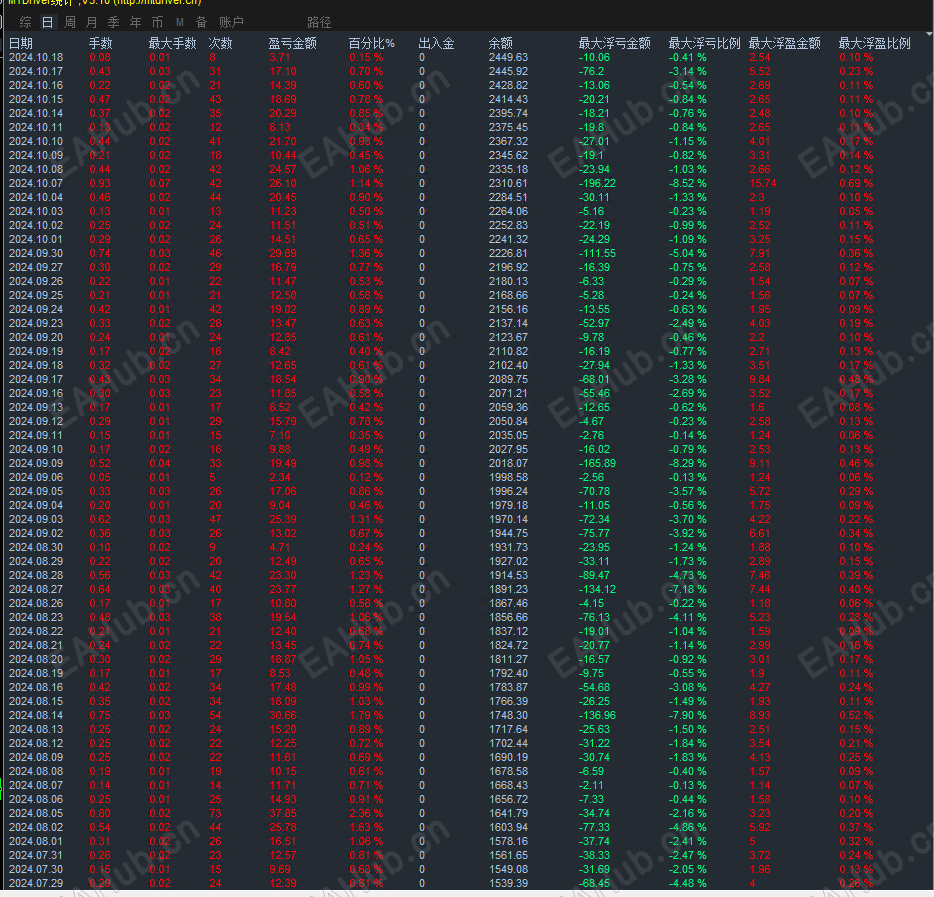Screen dimensions: 934x897
Task: Click the 最大浮盈金额 column header
Action: [x=784, y=43]
